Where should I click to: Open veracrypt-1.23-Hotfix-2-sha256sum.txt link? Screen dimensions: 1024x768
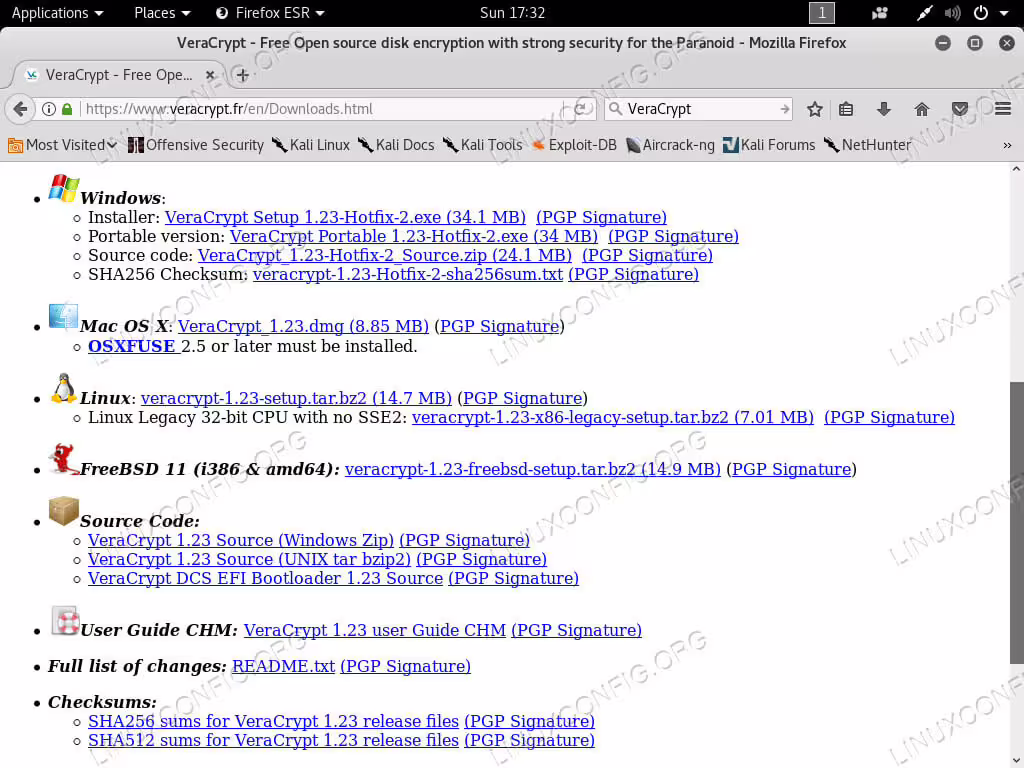click(x=408, y=274)
